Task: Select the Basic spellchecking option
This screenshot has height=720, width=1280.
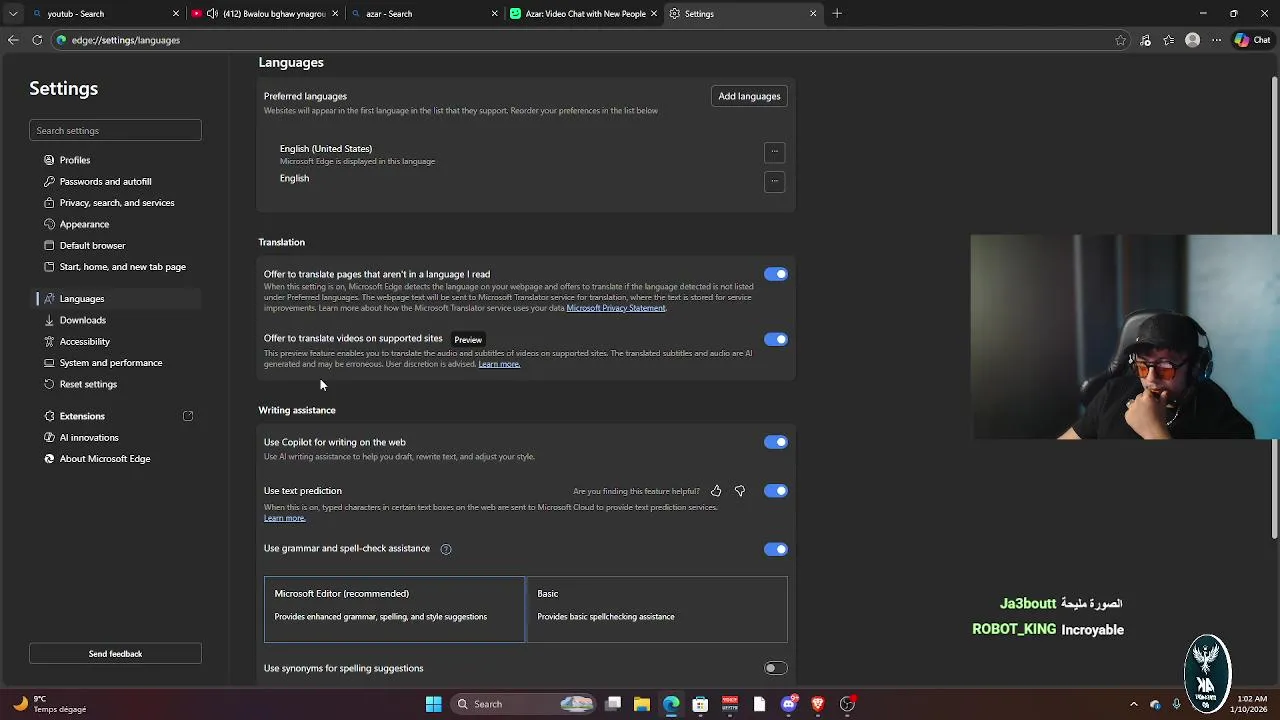Action: [657, 609]
